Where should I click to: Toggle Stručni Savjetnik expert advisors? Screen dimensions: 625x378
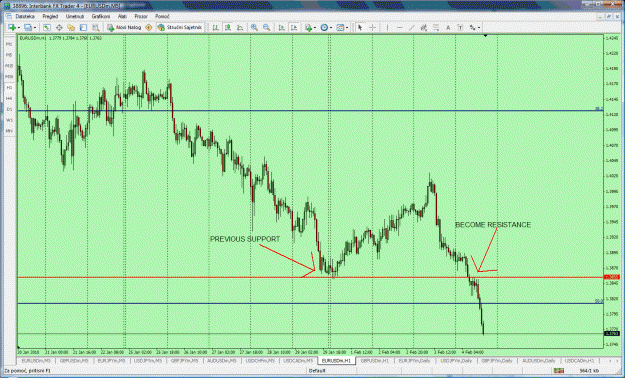click(x=180, y=28)
